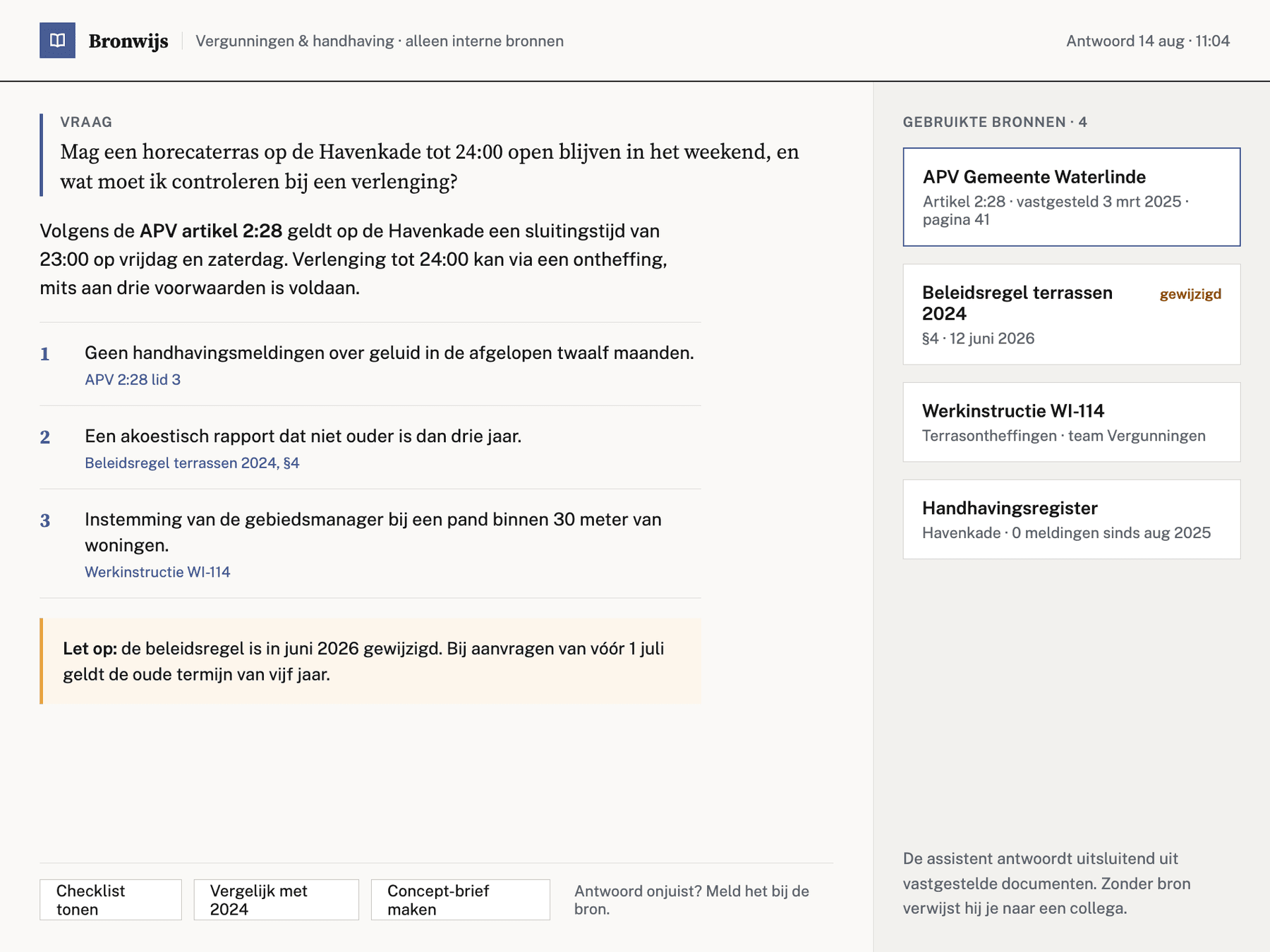This screenshot has width=1270, height=952.
Task: Click the question text about horecaterras Havenkade
Action: coord(430,166)
